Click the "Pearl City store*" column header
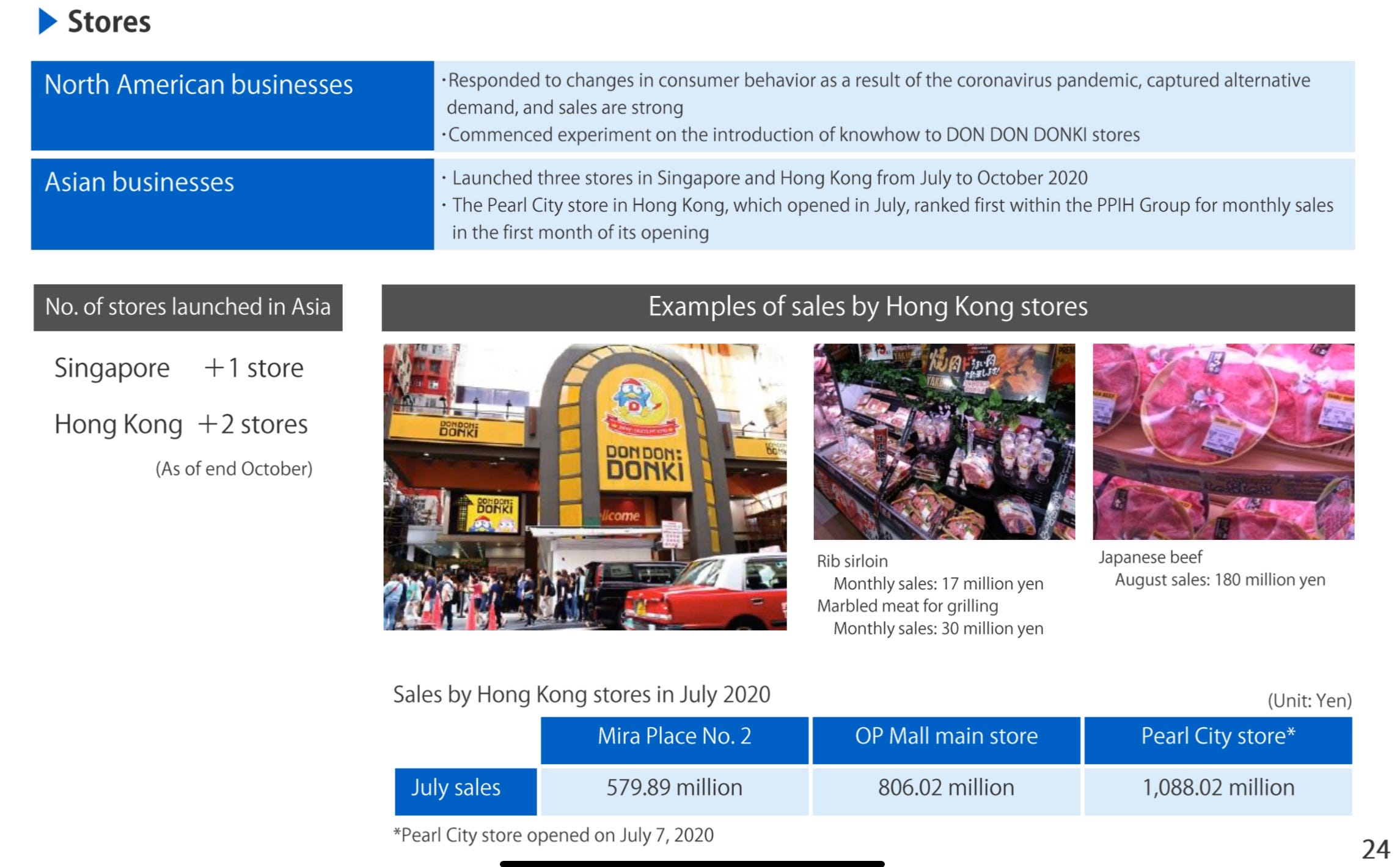 pos(1219,740)
